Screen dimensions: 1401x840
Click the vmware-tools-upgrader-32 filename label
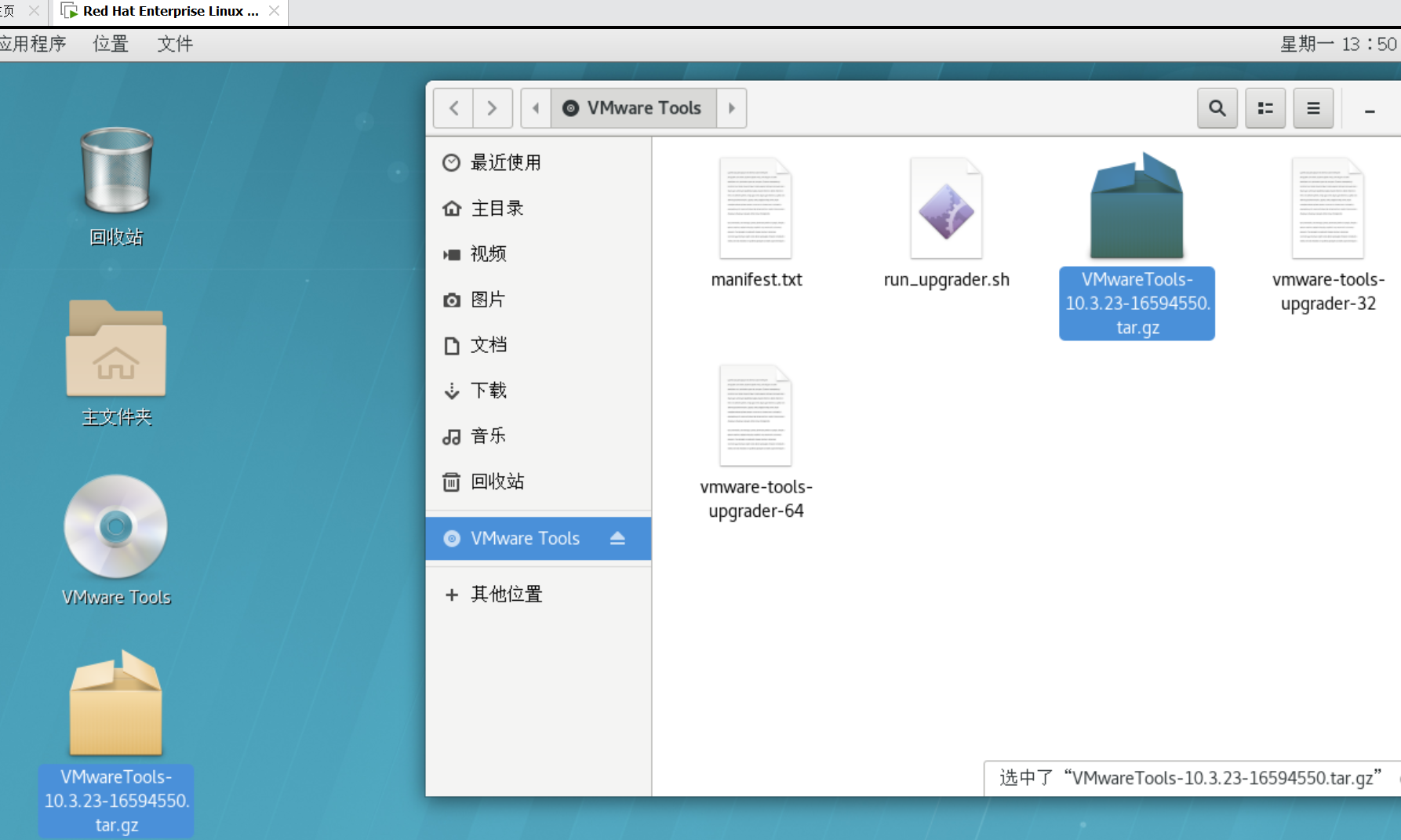[x=1328, y=291]
